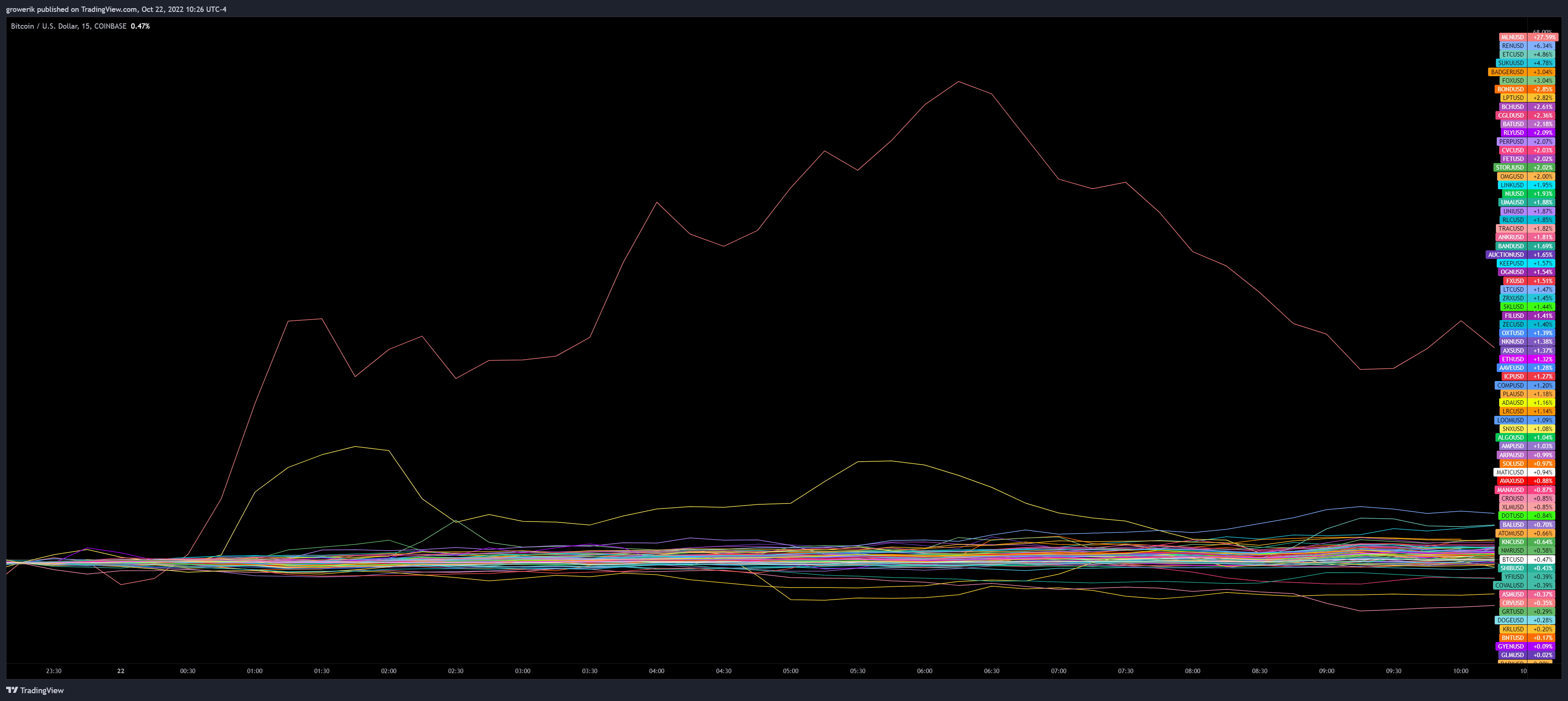Click the 06:00 time axis label
This screenshot has width=1568, height=701.
click(x=924, y=671)
